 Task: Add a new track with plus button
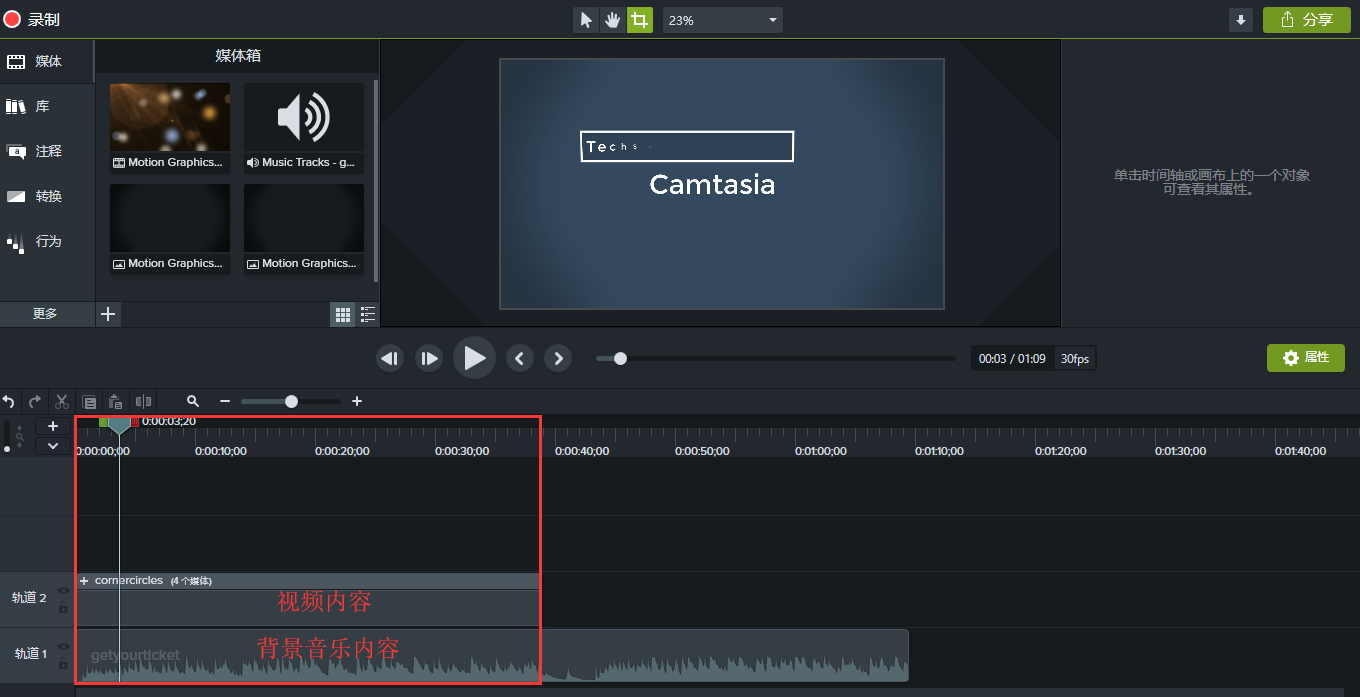tap(53, 426)
